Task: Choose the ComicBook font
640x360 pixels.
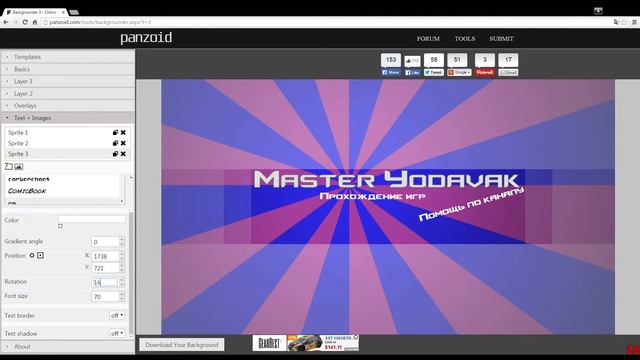Action: coord(27,191)
